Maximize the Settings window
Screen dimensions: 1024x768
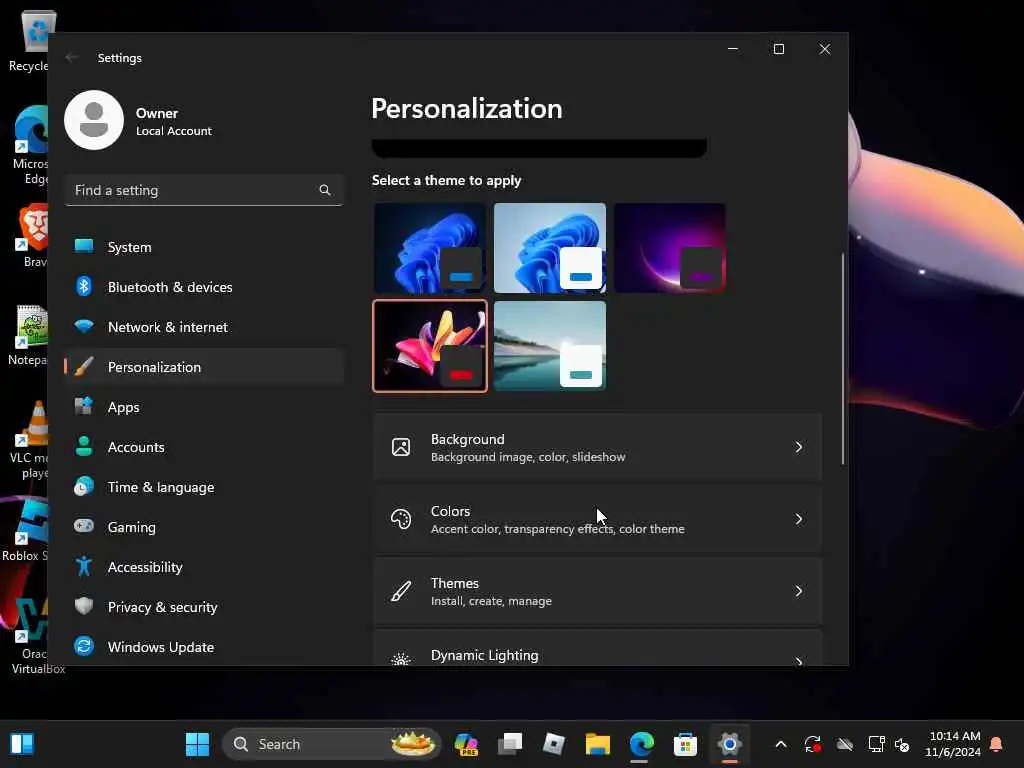pyautogui.click(x=778, y=49)
